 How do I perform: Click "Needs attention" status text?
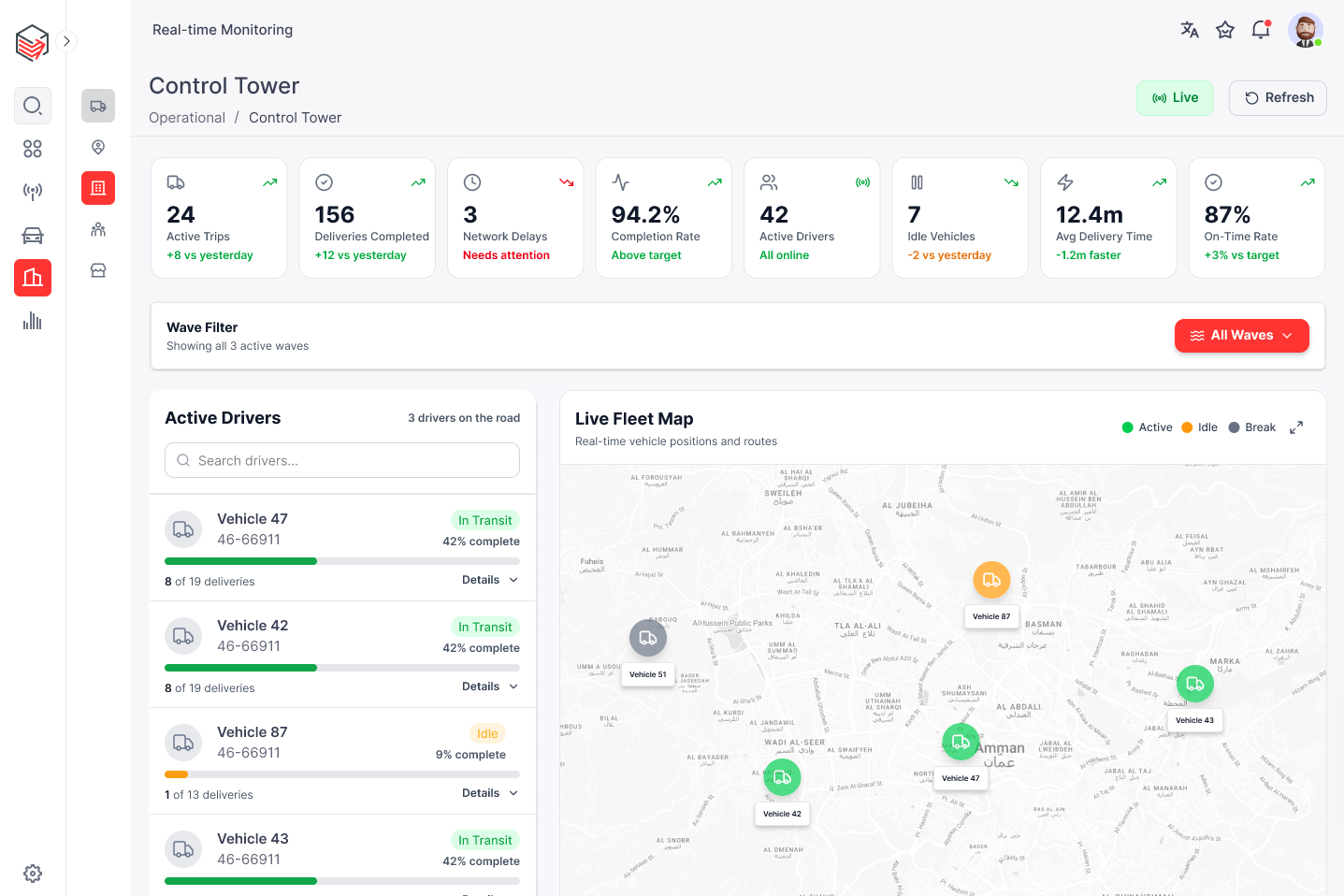[x=506, y=255]
